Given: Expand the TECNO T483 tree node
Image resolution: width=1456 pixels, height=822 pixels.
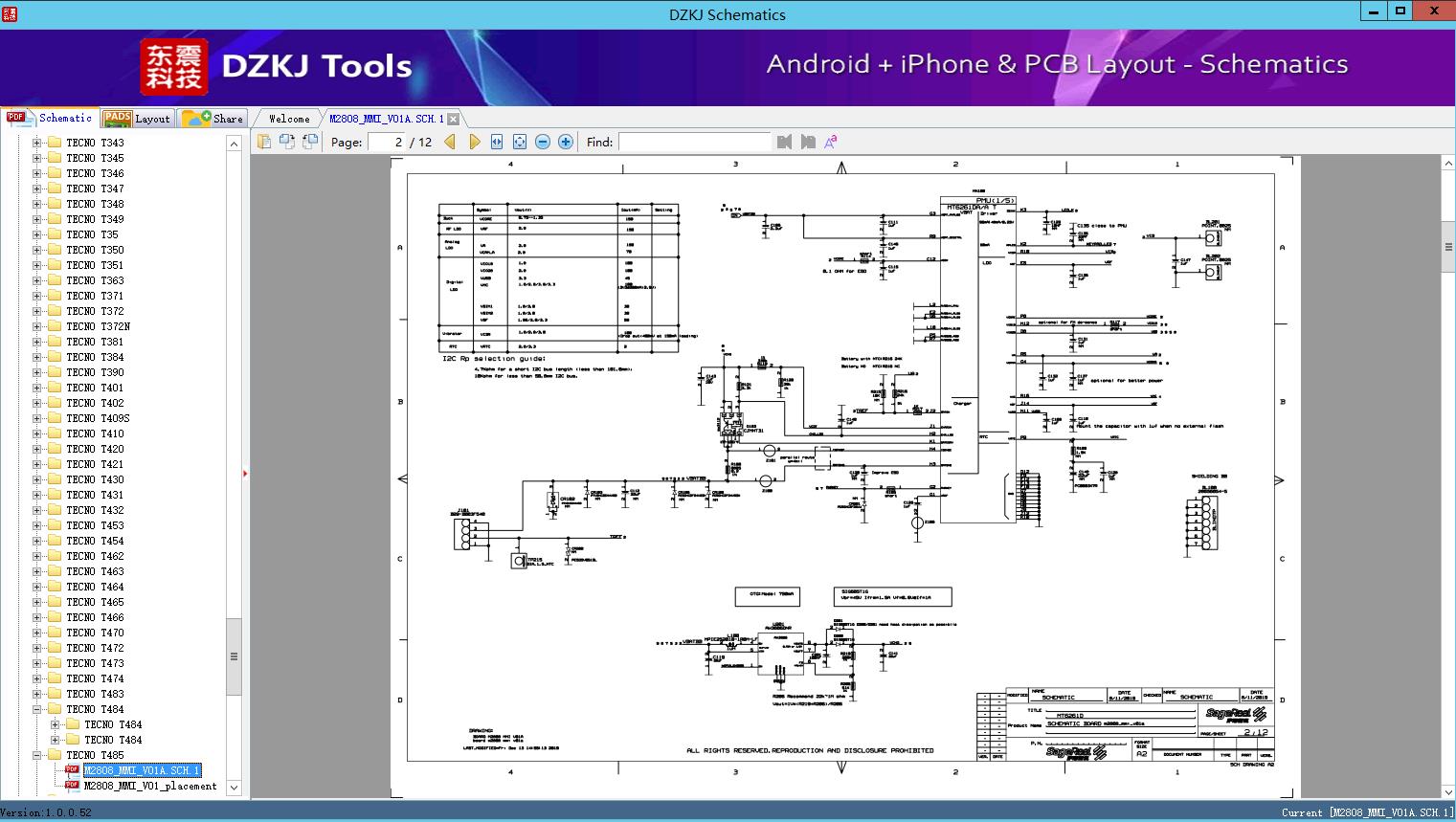Looking at the screenshot, I should [37, 694].
